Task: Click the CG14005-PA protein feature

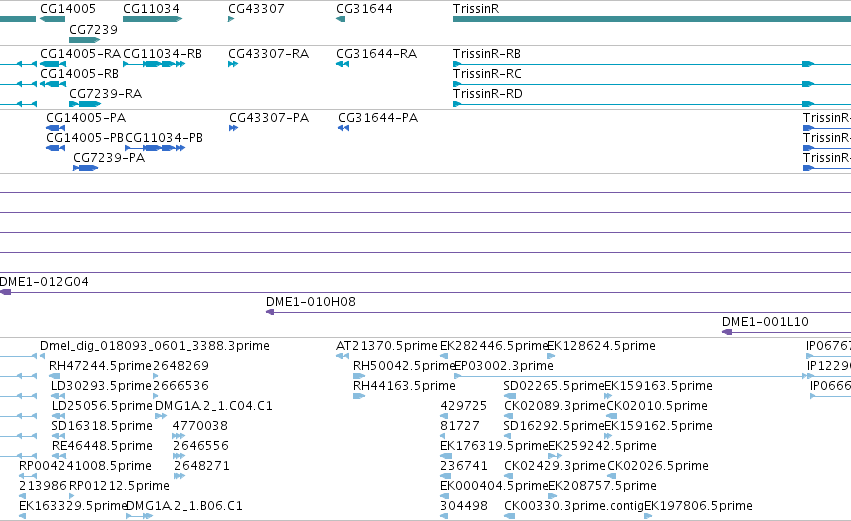Action: pos(55,128)
